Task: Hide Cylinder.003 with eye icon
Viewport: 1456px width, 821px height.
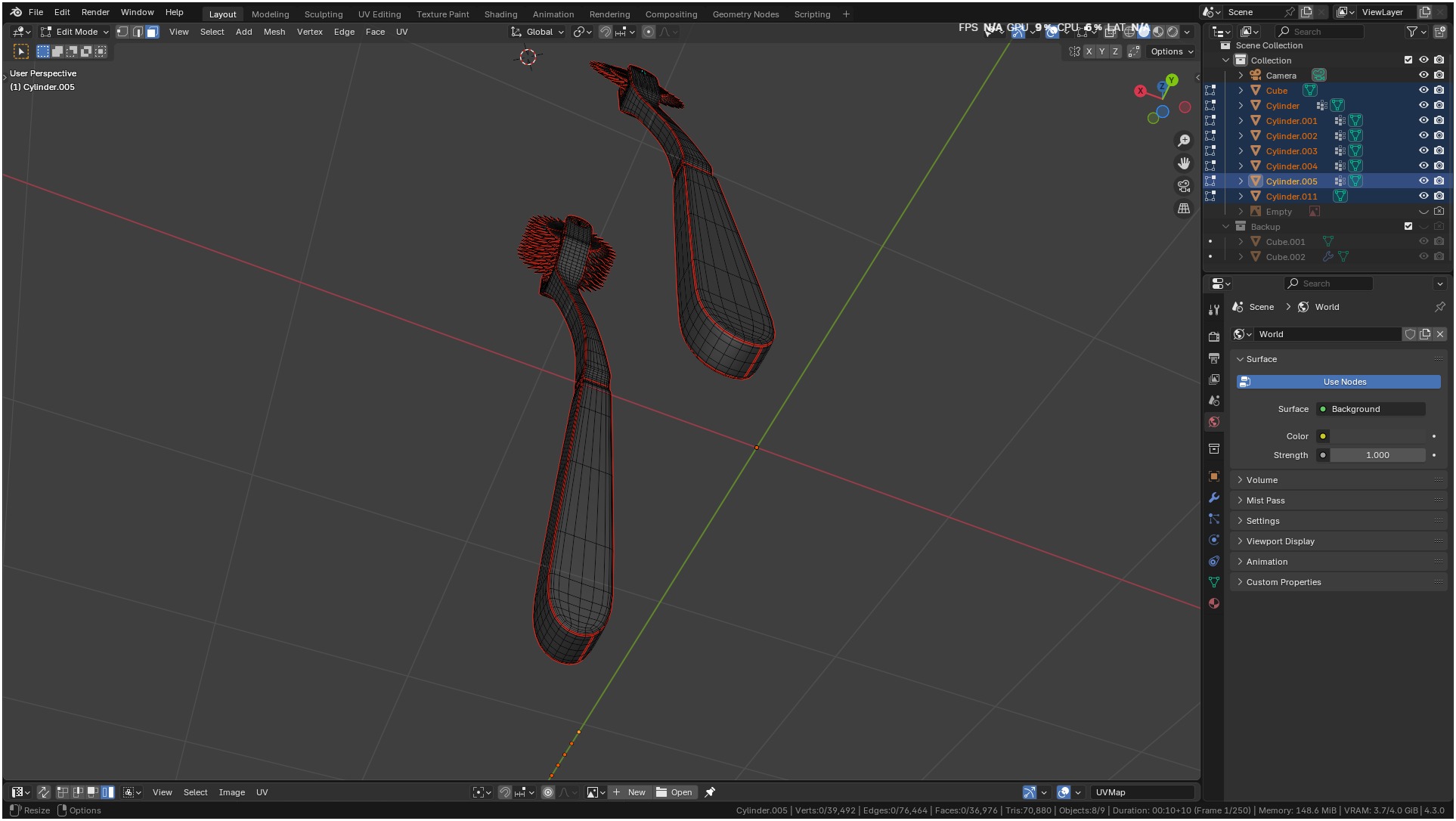Action: [x=1423, y=151]
